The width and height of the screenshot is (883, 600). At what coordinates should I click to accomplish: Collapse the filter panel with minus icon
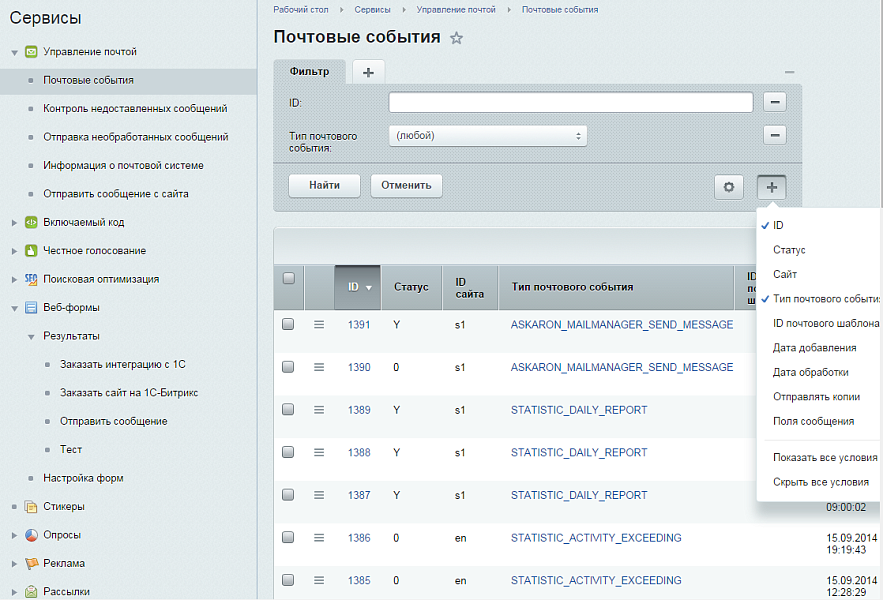789,72
